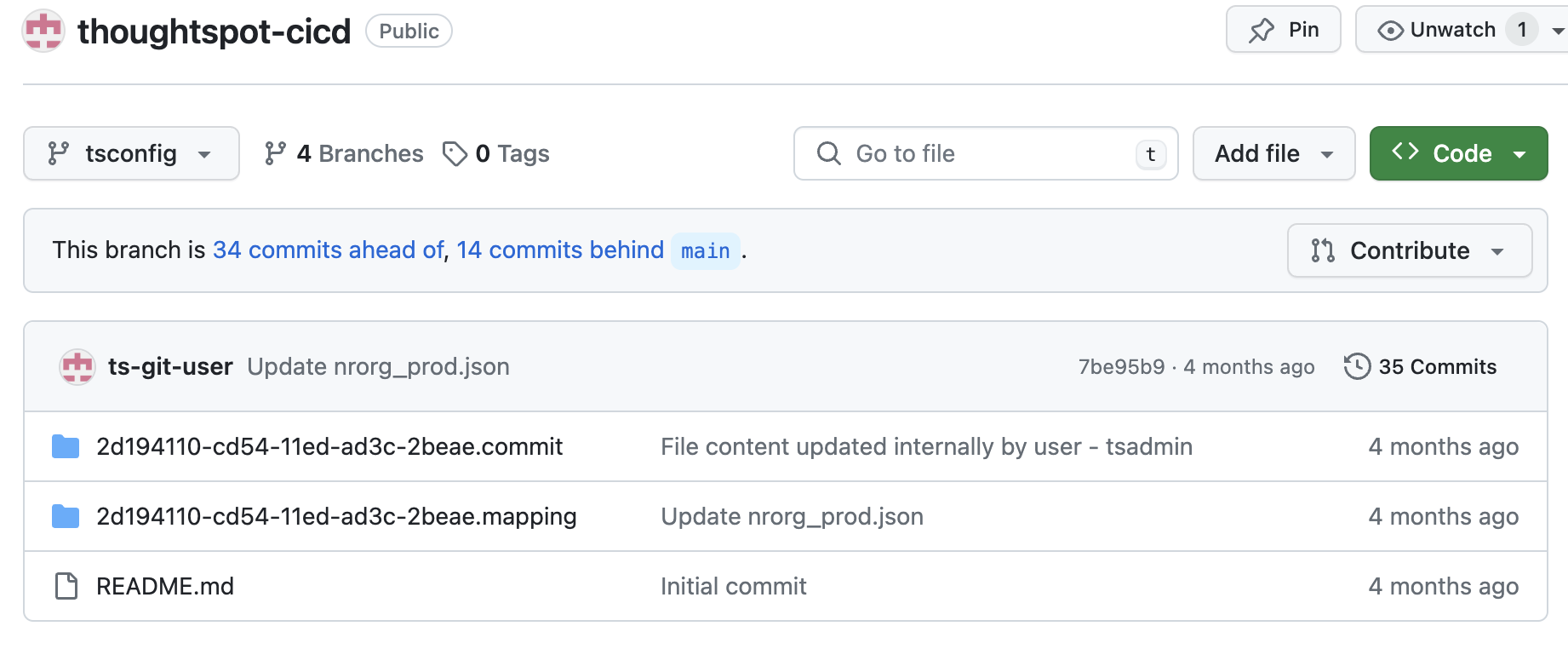Toggle Unwatch for this repository

tap(1438, 31)
